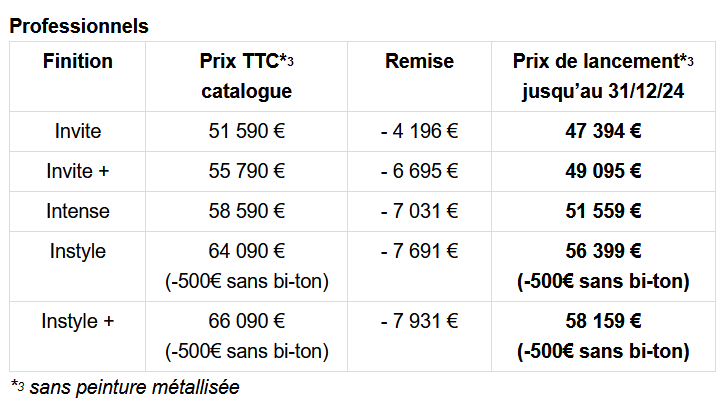
Task: Click the 58 159 € launch price
Action: (x=603, y=322)
